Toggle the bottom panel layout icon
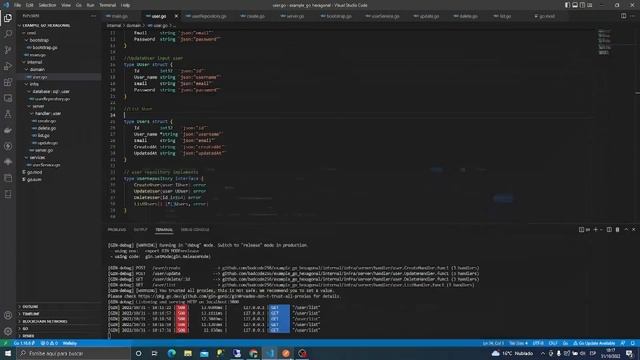The width and height of the screenshot is (640, 360). [575, 5]
